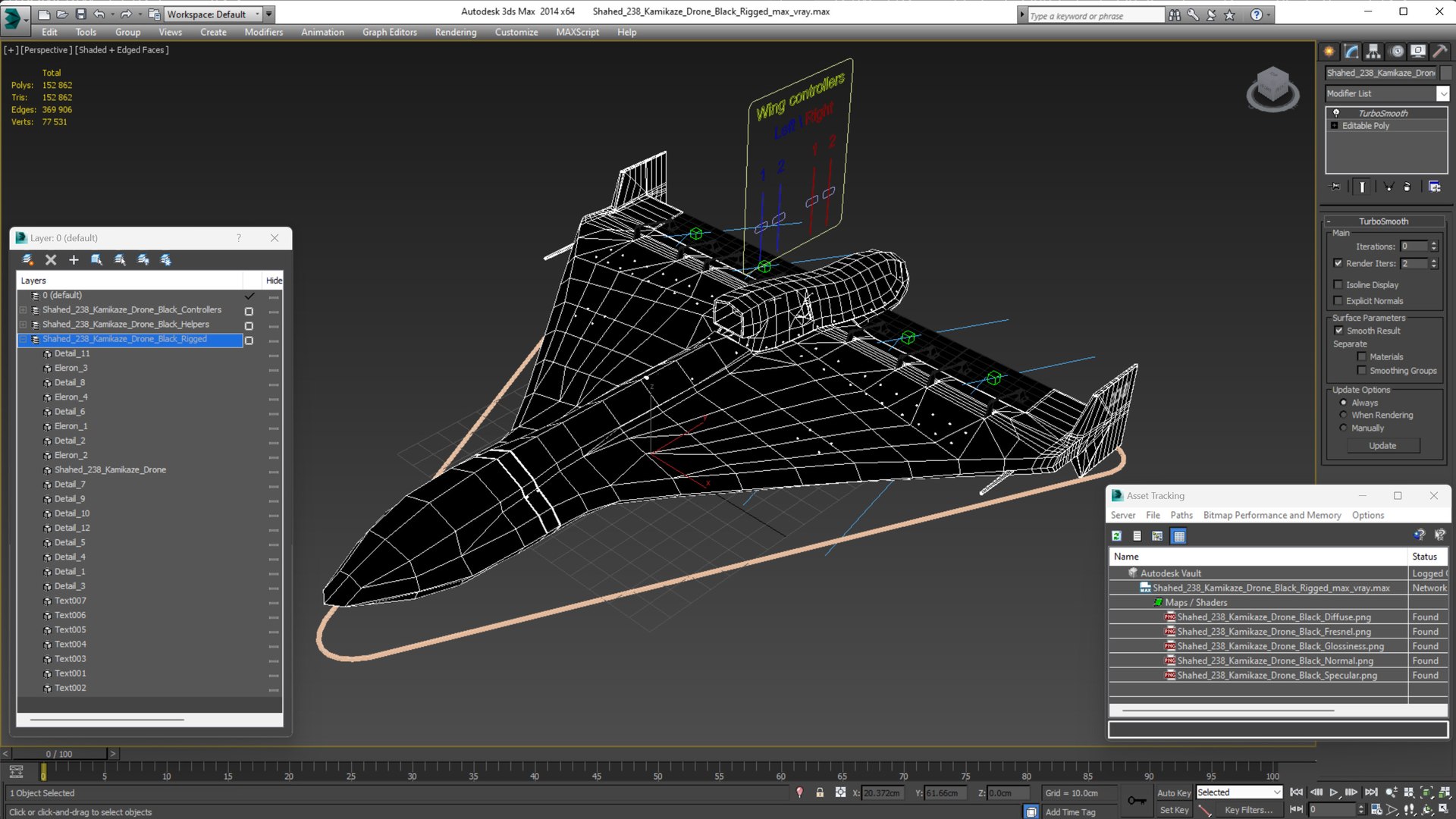Click the Refresh icon in Asset Tracking
The height and width of the screenshot is (819, 1456).
[x=1117, y=536]
